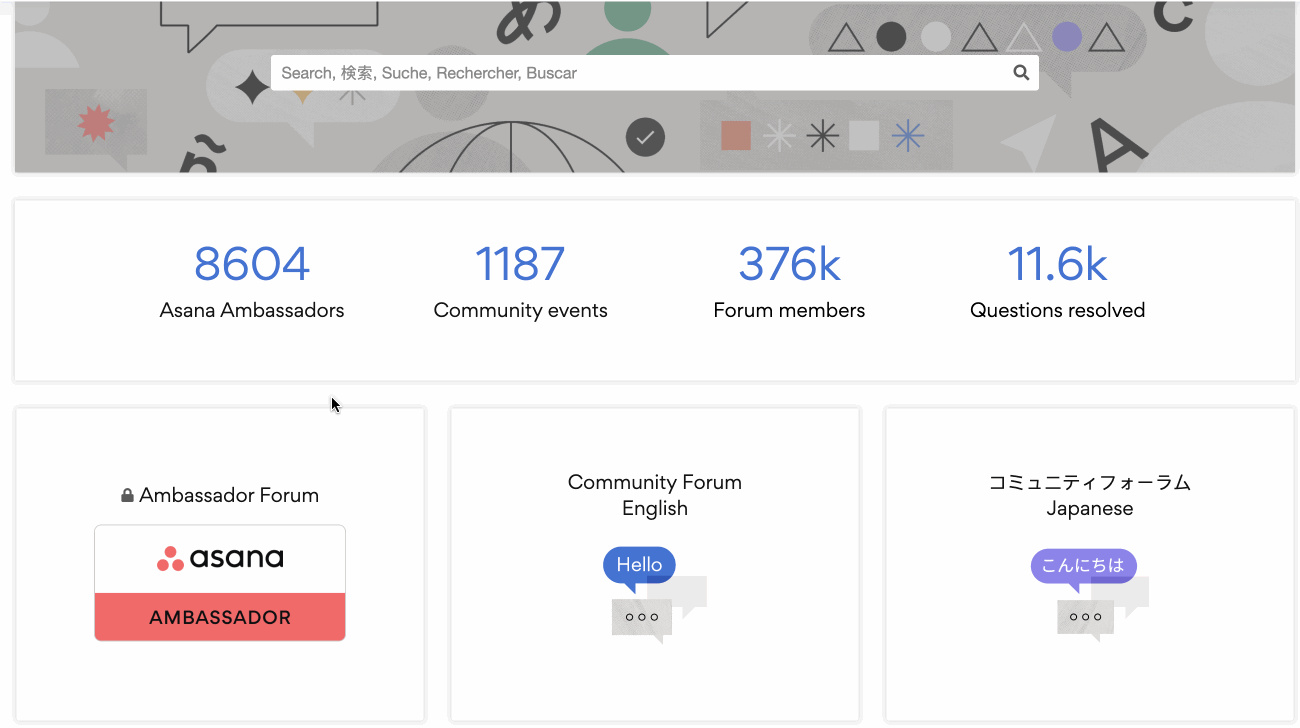Click the 1187 events count
Screen dimensions: 1300x728
(520, 264)
